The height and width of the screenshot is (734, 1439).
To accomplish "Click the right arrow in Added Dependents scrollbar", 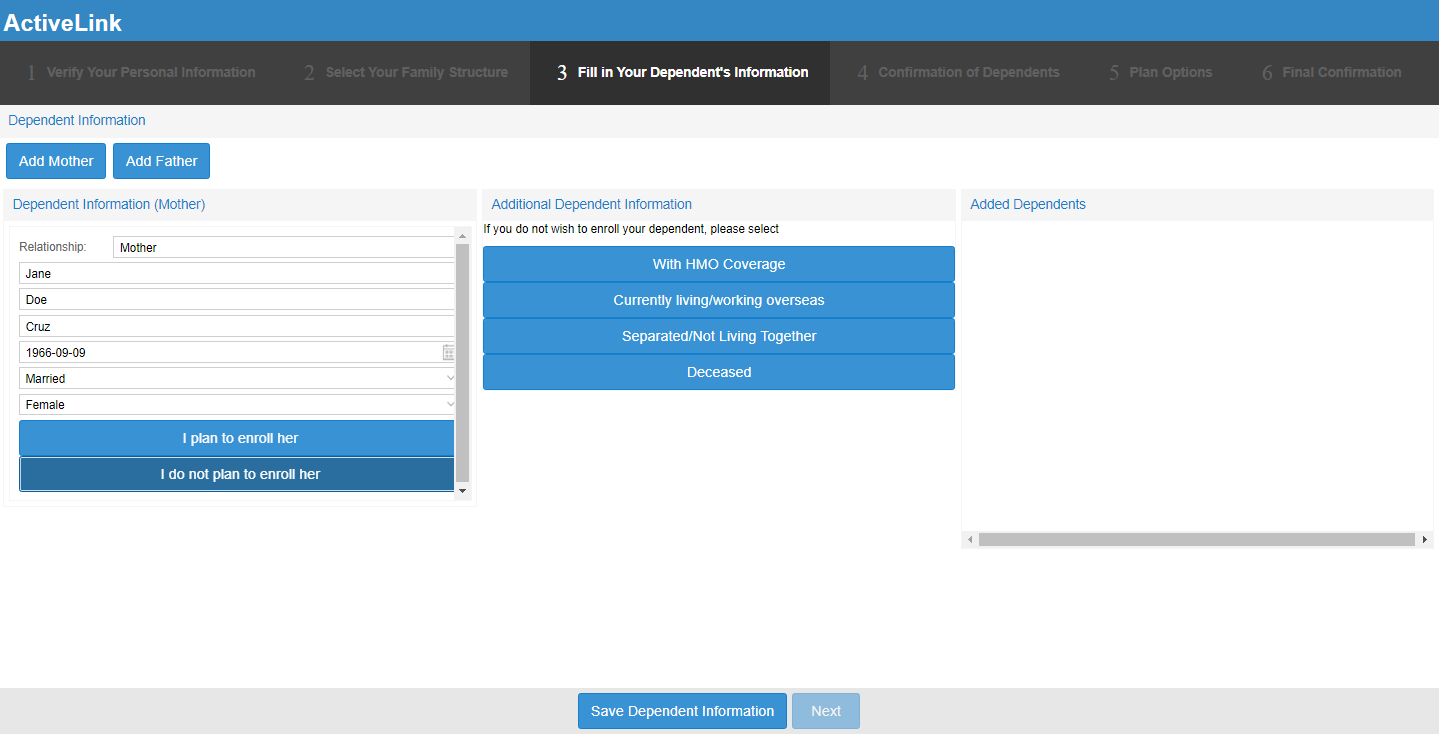I will [x=1424, y=540].
